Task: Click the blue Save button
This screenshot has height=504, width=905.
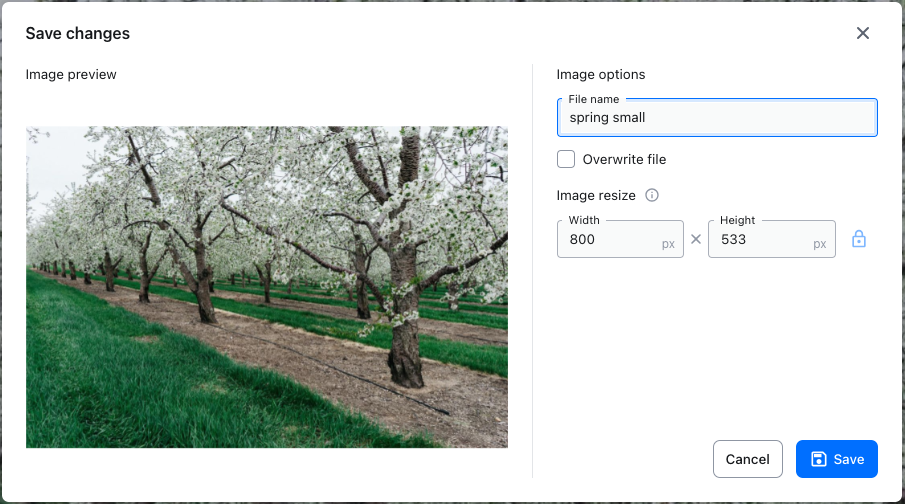Action: [836, 459]
